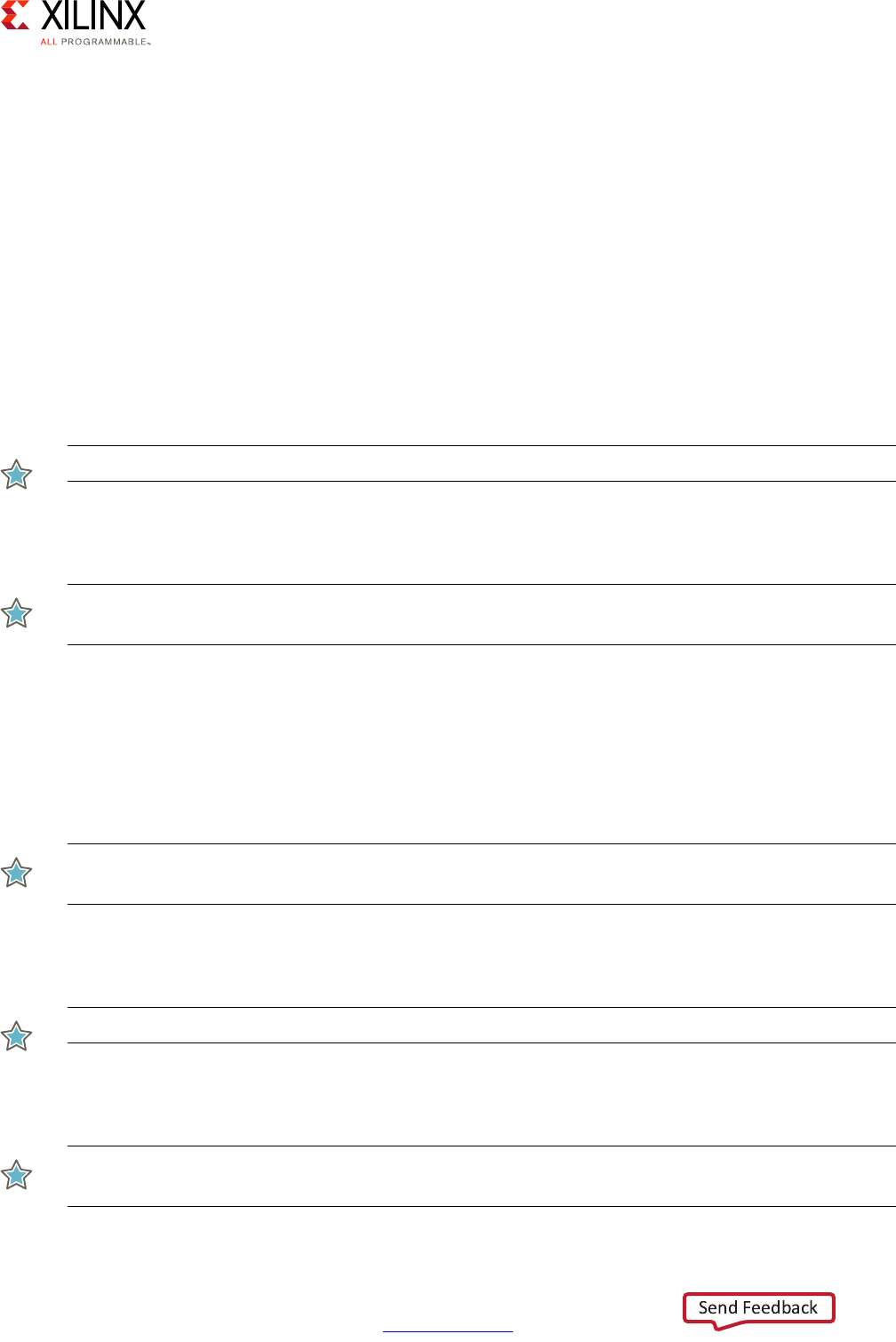The width and height of the screenshot is (896, 1342).
Task: Click the topmost blue star note icon
Action: tap(17, 475)
